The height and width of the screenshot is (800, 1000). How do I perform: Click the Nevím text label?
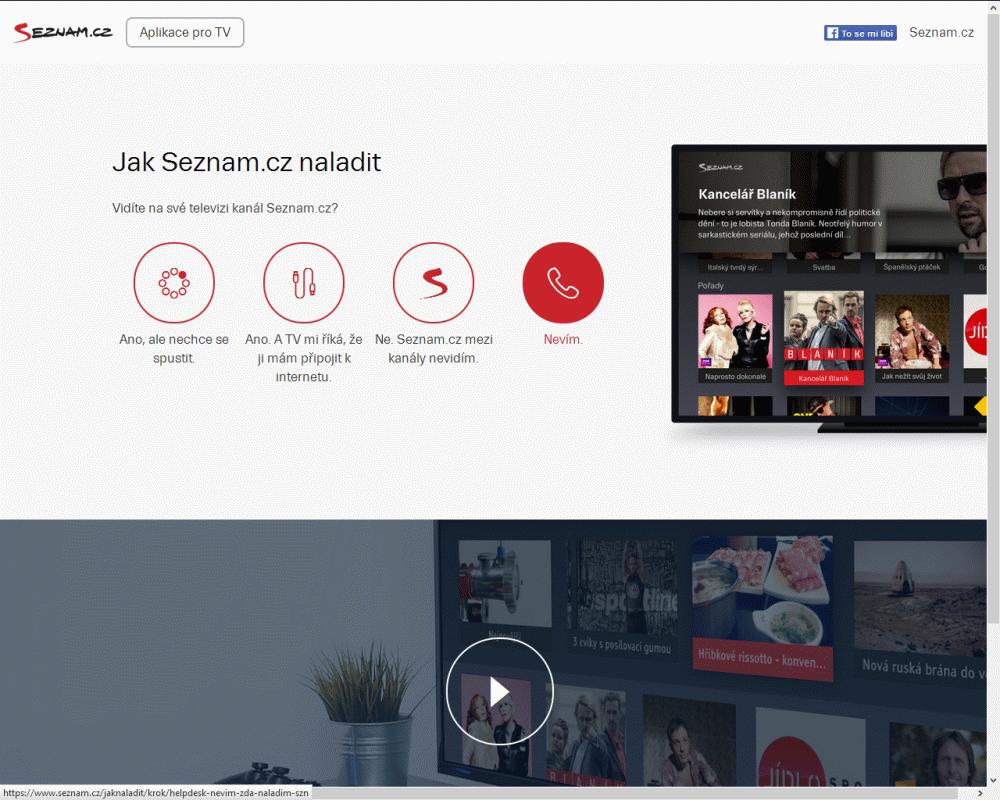tap(563, 339)
